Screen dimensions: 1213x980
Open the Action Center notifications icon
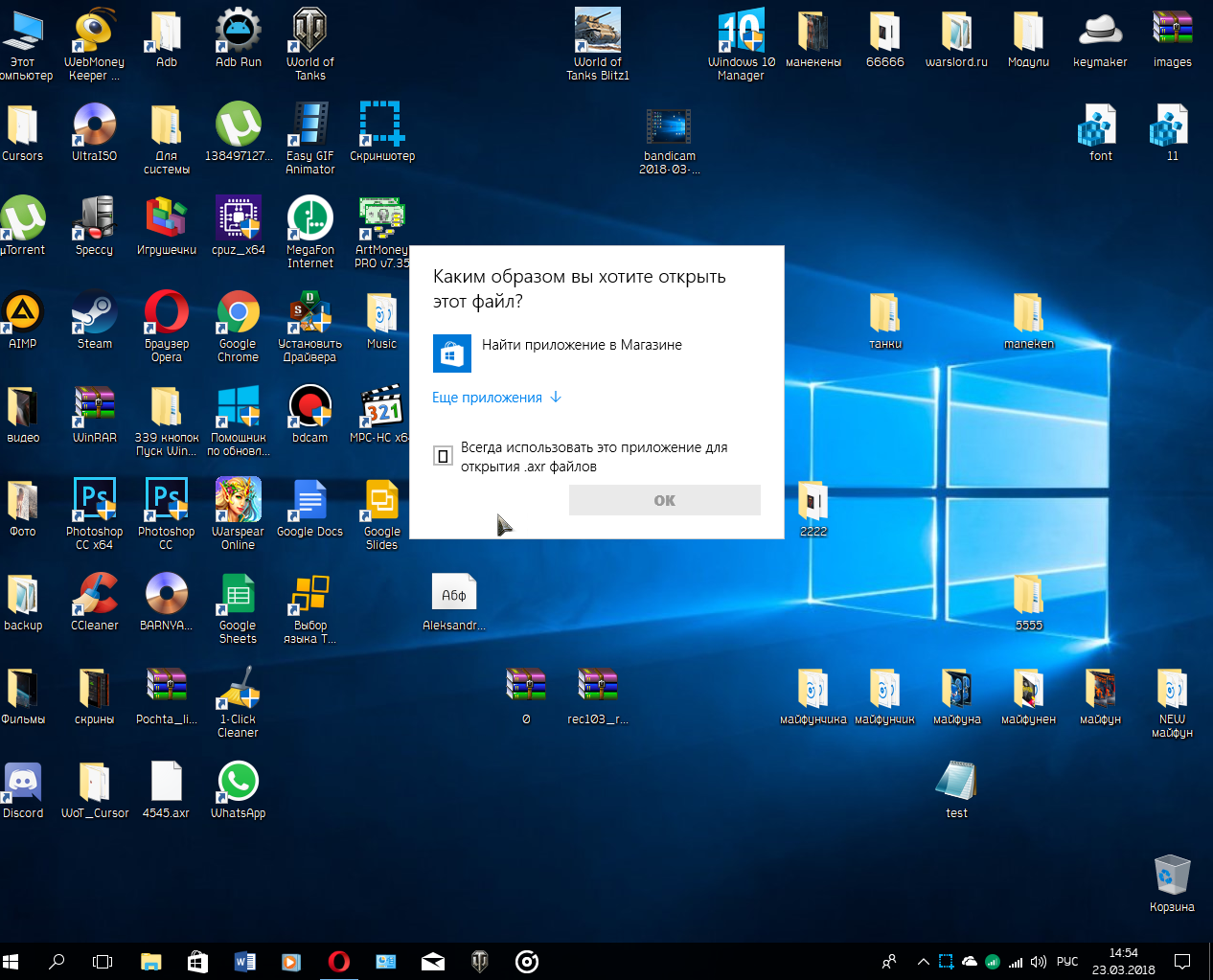(x=1182, y=961)
